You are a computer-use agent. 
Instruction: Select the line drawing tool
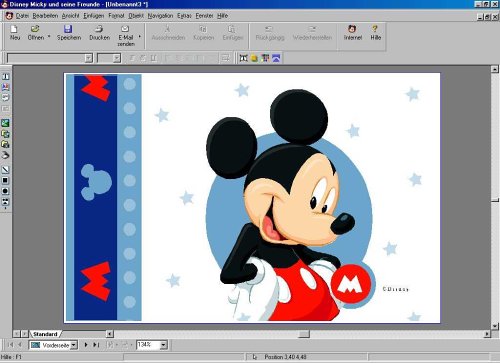pos(5,170)
